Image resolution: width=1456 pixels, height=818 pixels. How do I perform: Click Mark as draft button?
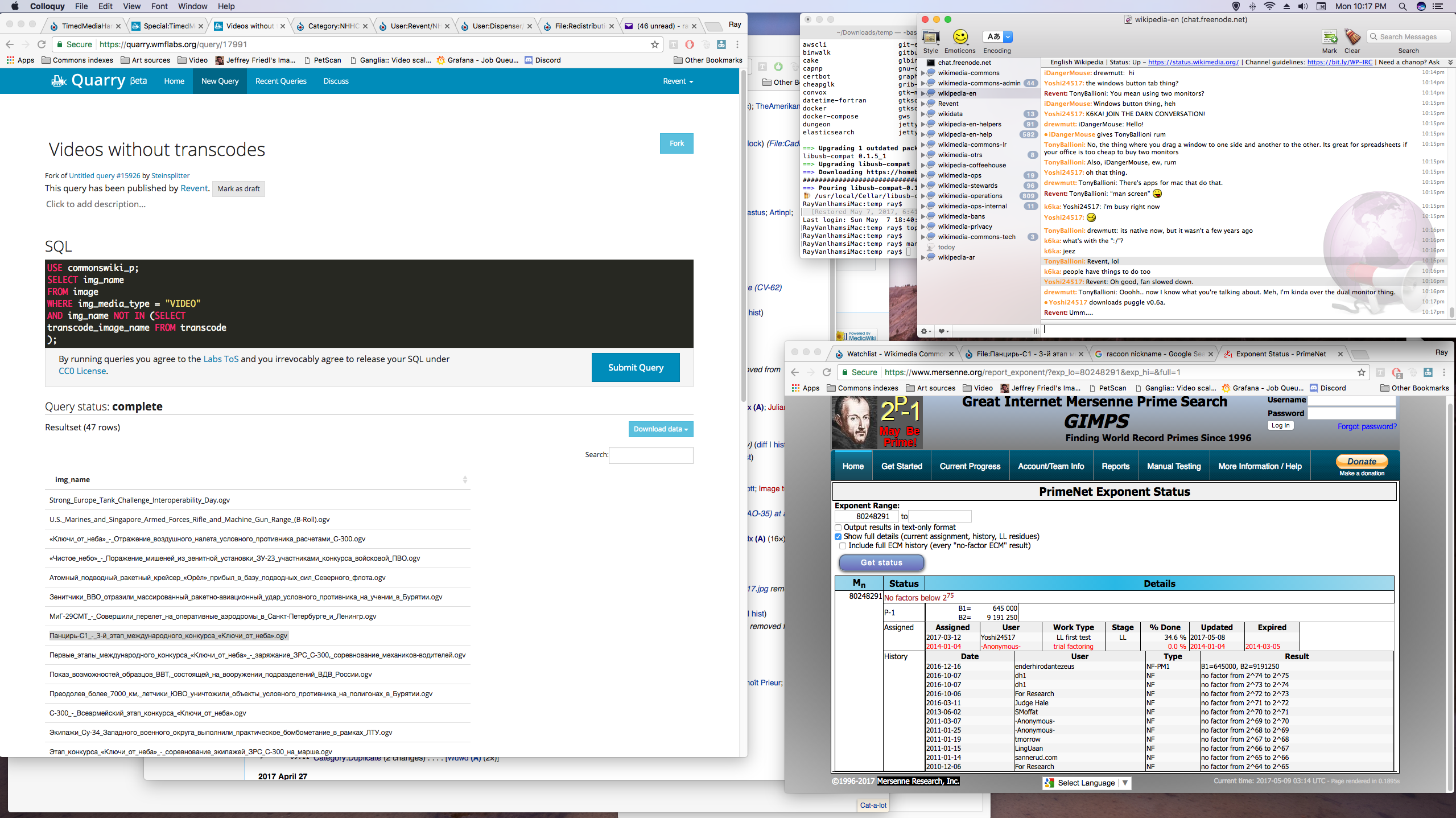coord(238,189)
